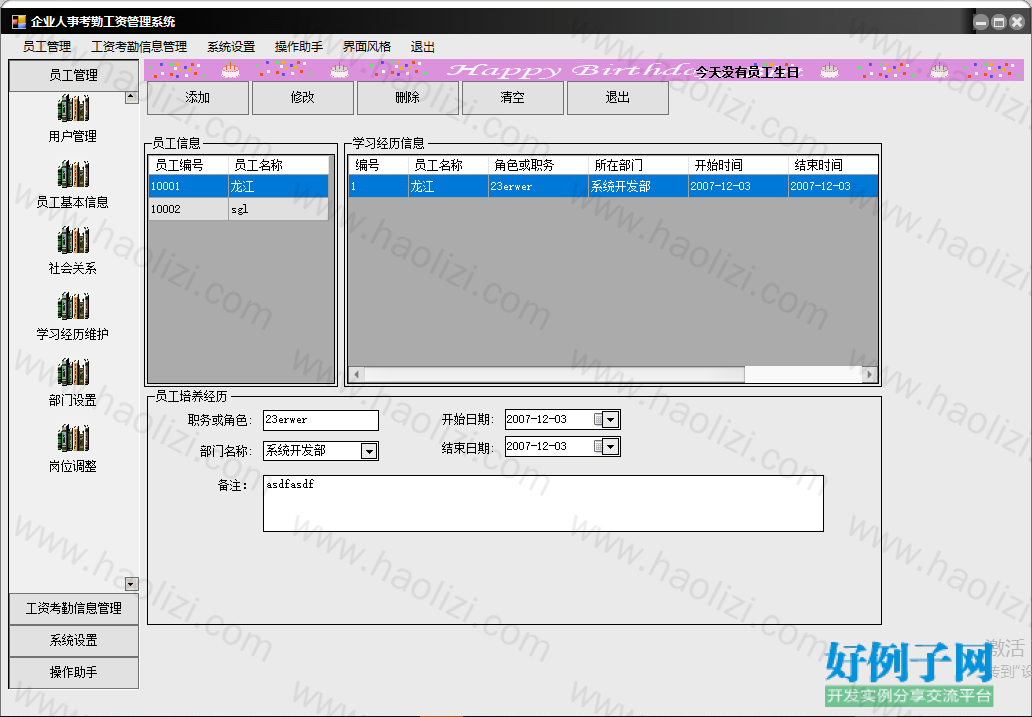Viewport: 1032px width, 717px height.
Task: Click the 员工名称 header in 员工信息
Action: click(278, 165)
